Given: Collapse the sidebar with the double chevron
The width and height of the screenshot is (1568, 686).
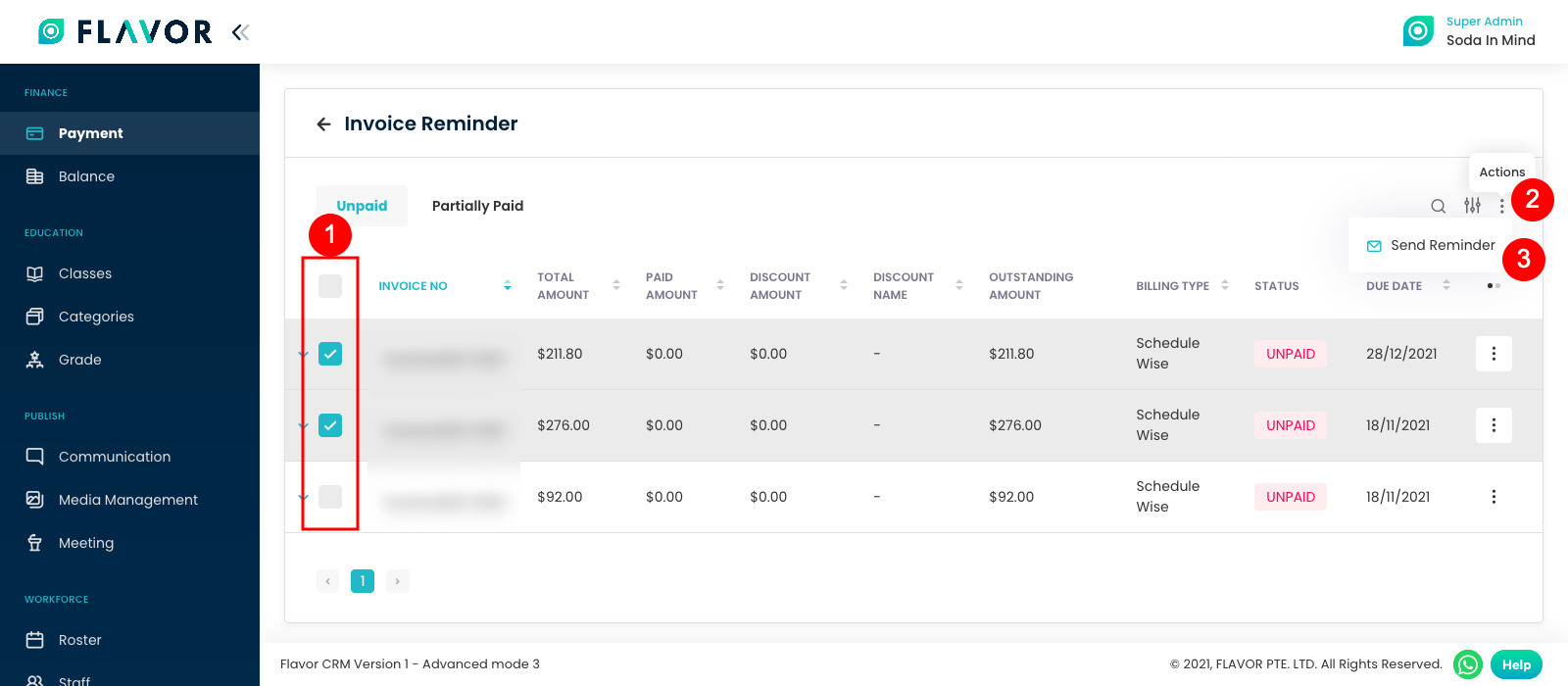Looking at the screenshot, I should pos(240,30).
